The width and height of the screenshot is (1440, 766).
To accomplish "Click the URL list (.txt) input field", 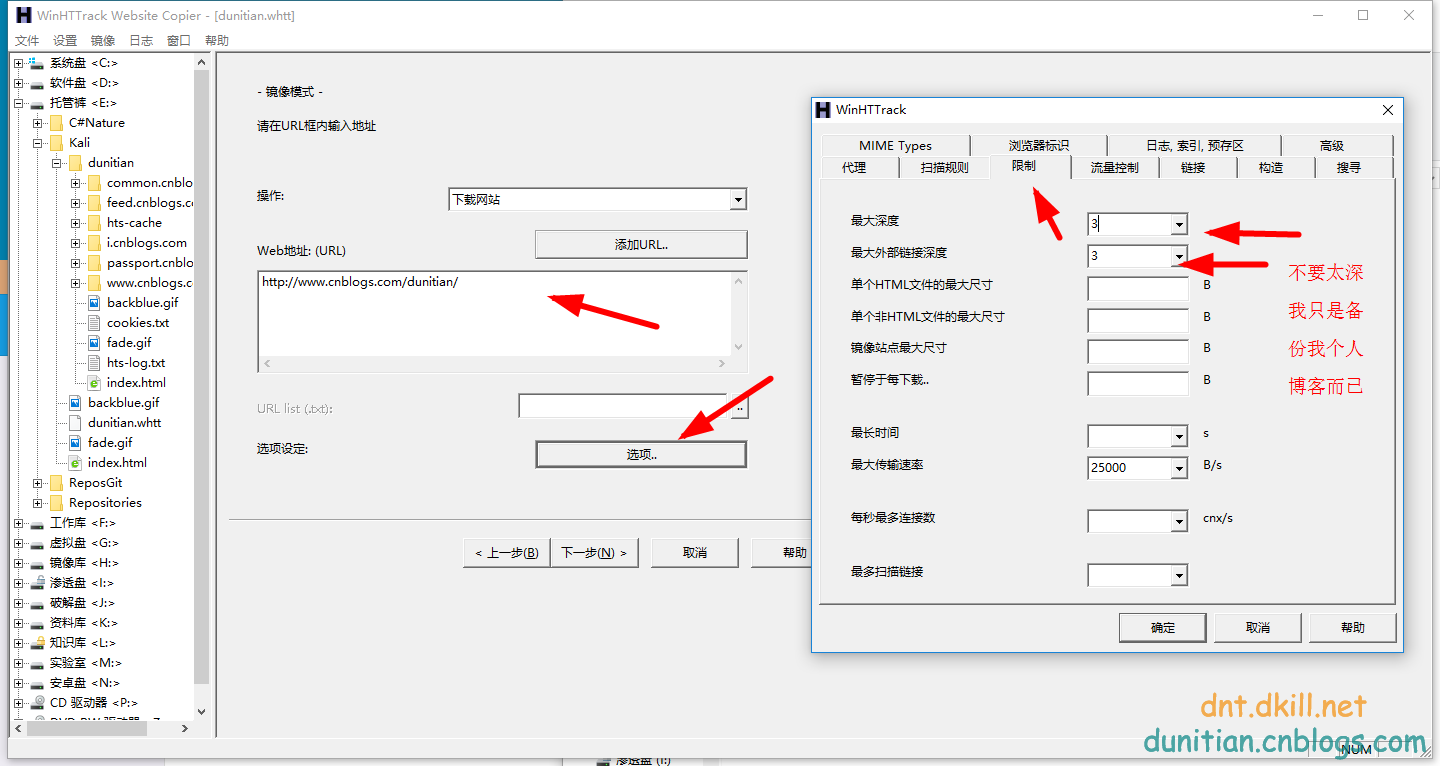I will point(623,406).
